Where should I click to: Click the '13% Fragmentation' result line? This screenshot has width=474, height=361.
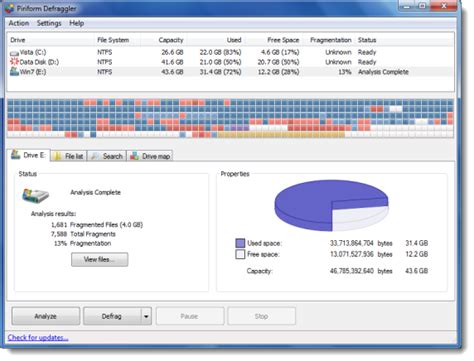tap(82, 243)
